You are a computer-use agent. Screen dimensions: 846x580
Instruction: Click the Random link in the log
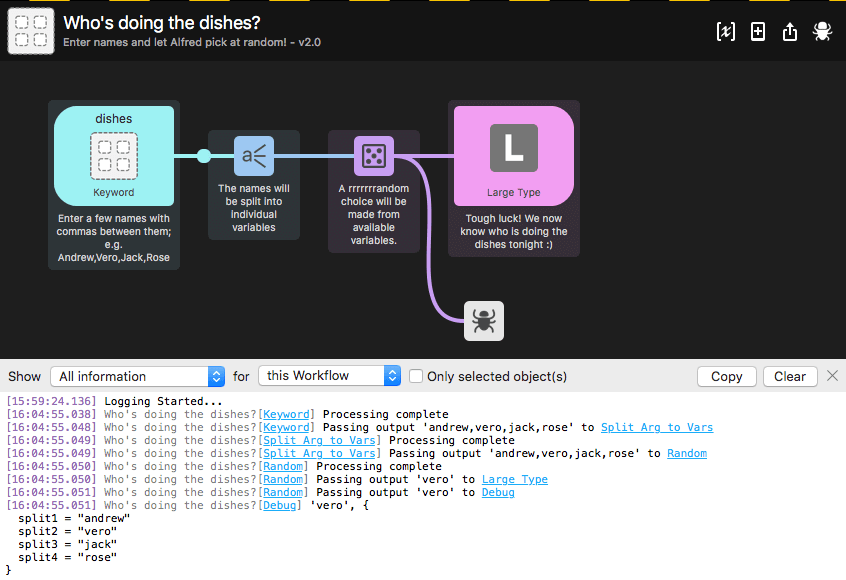(x=284, y=466)
